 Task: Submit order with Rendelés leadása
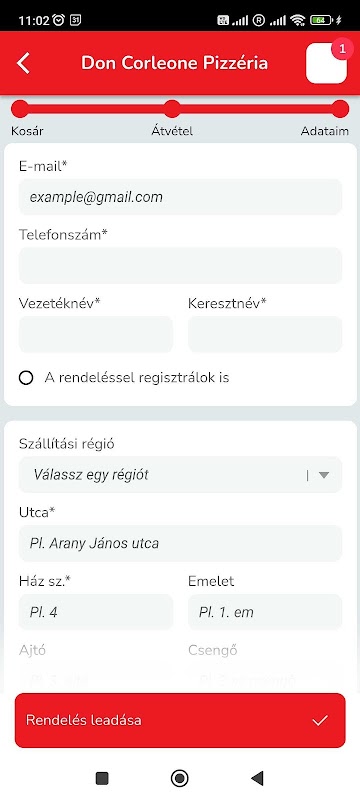click(x=180, y=720)
